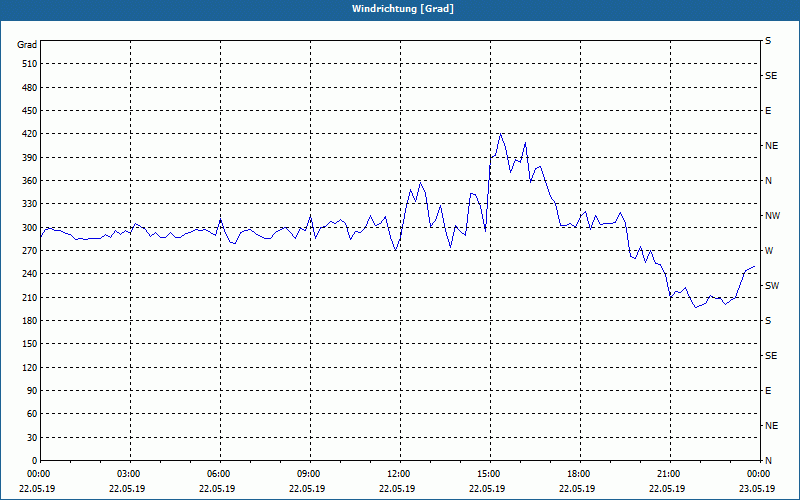Click the 210 degree axis label
The image size is (800, 500).
30,297
